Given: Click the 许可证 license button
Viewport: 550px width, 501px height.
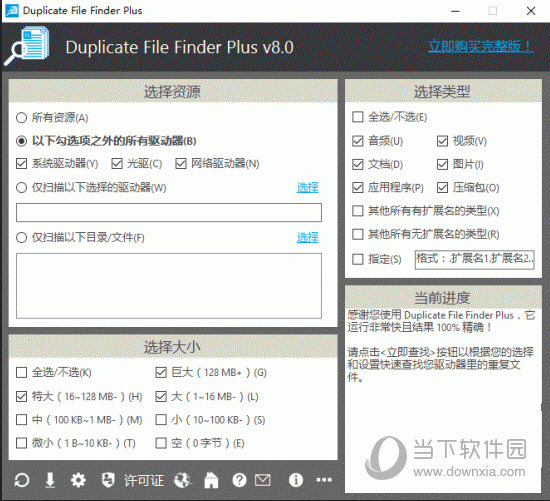Looking at the screenshot, I should tap(144, 481).
